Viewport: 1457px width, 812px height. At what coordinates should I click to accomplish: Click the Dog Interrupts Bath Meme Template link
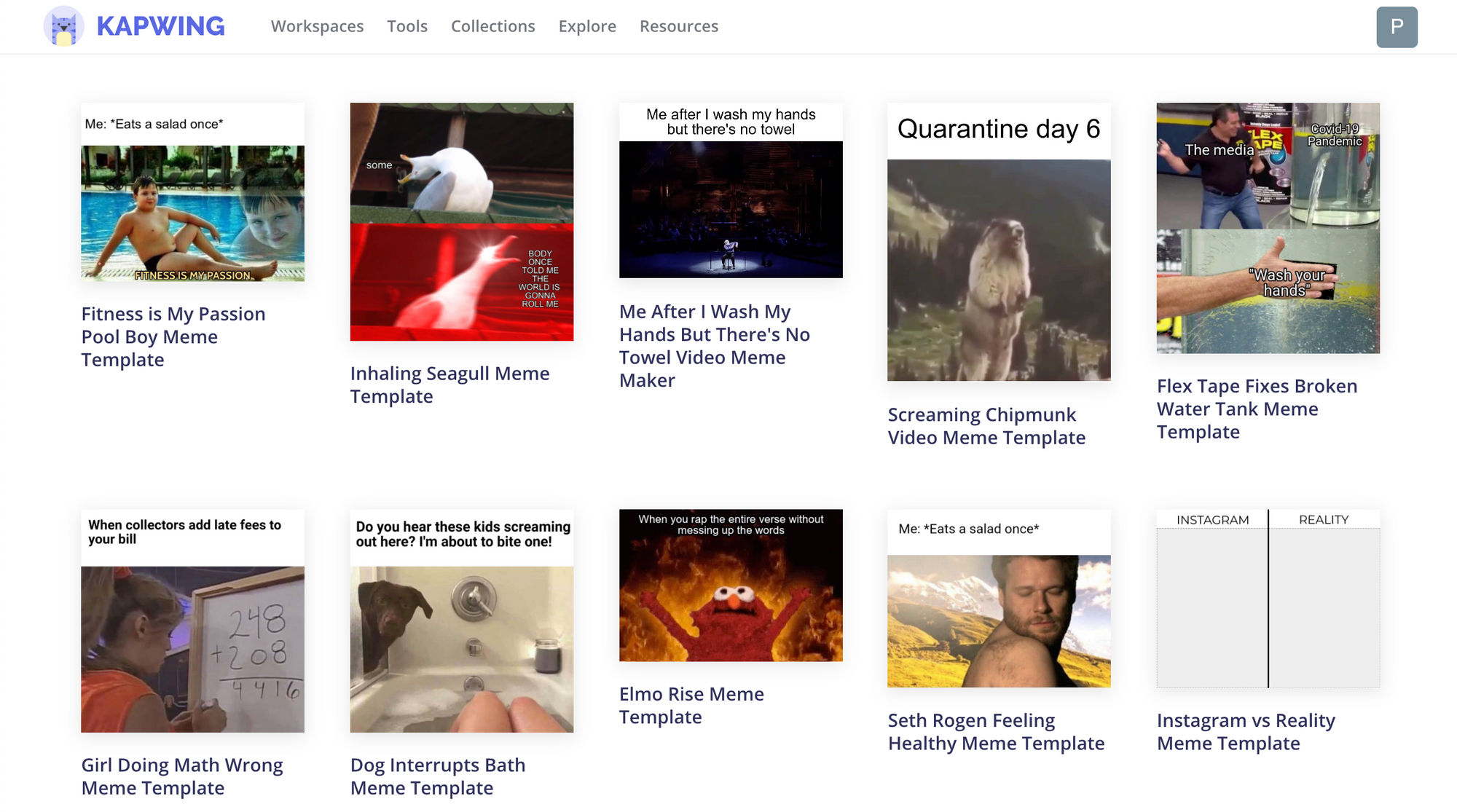pyautogui.click(x=437, y=776)
